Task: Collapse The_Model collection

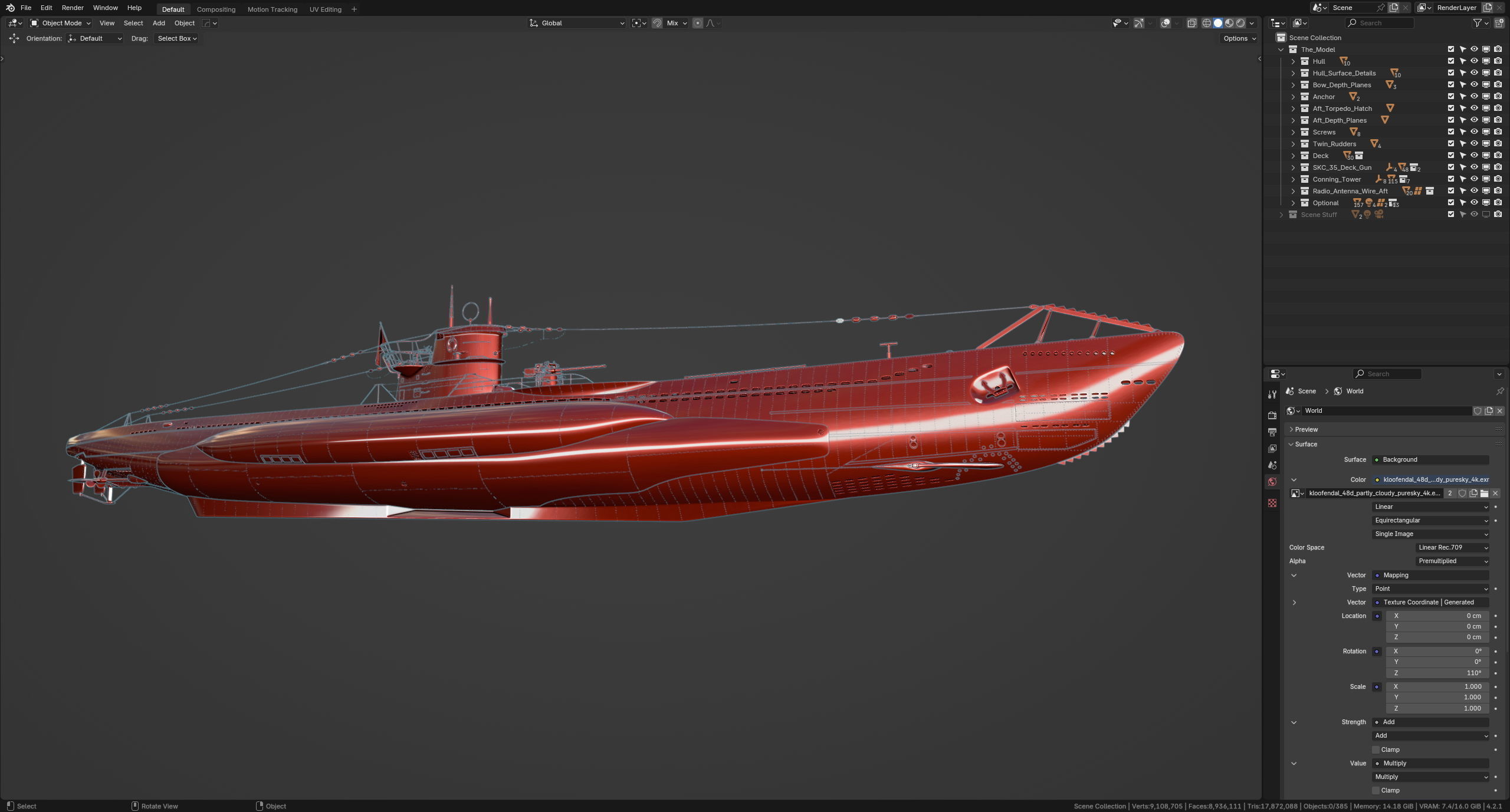Action: (x=1281, y=50)
